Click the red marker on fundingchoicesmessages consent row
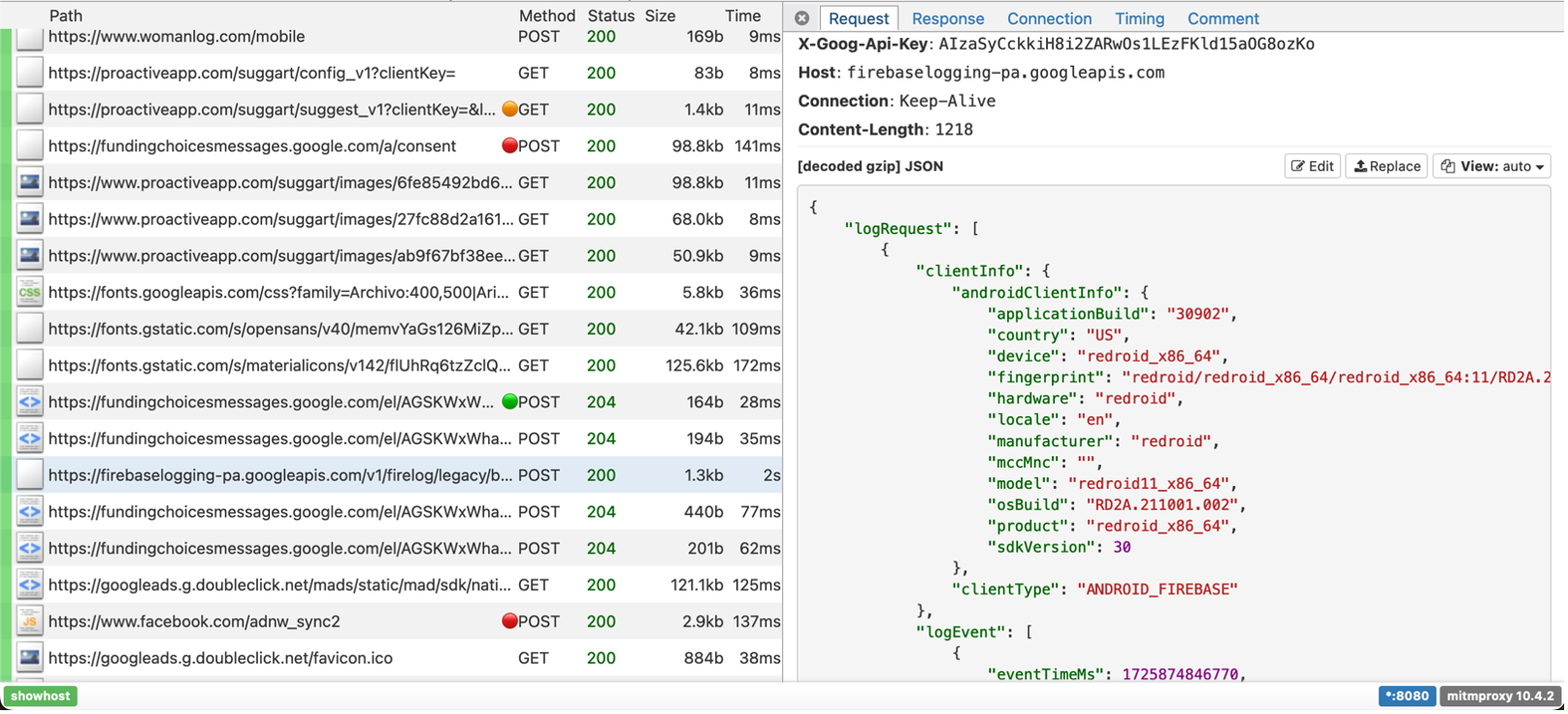Image resolution: width=1568 pixels, height=714 pixels. [509, 146]
